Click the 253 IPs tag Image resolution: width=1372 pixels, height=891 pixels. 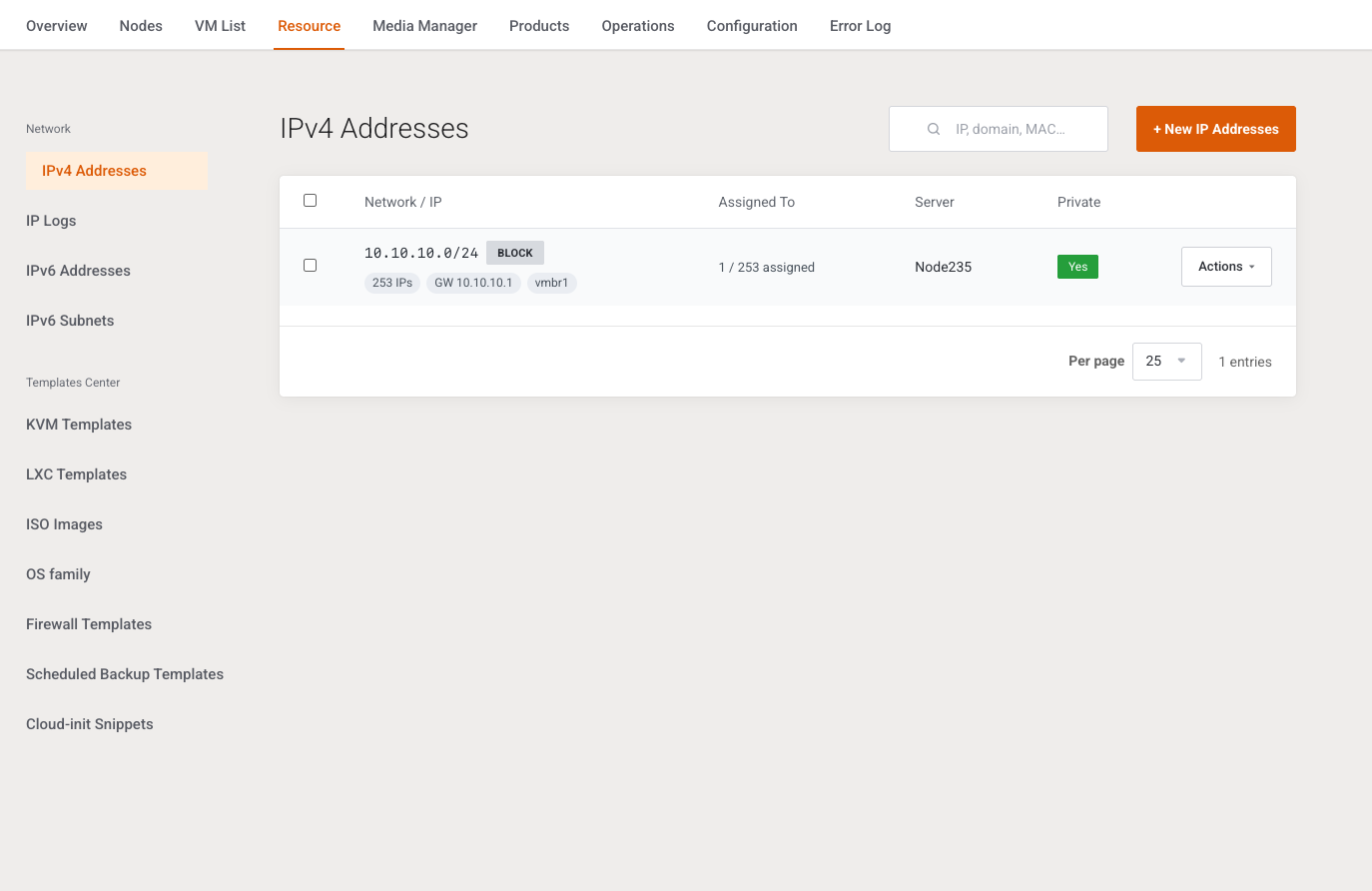pos(392,283)
